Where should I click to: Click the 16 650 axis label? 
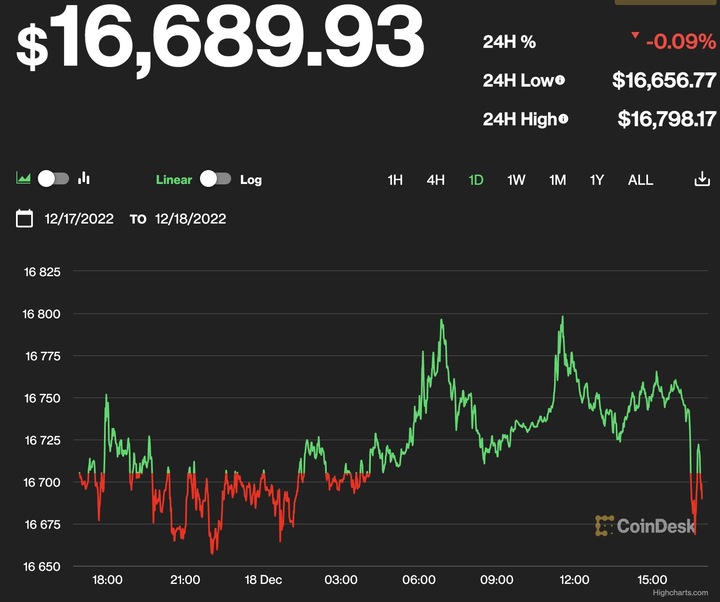pos(42,567)
